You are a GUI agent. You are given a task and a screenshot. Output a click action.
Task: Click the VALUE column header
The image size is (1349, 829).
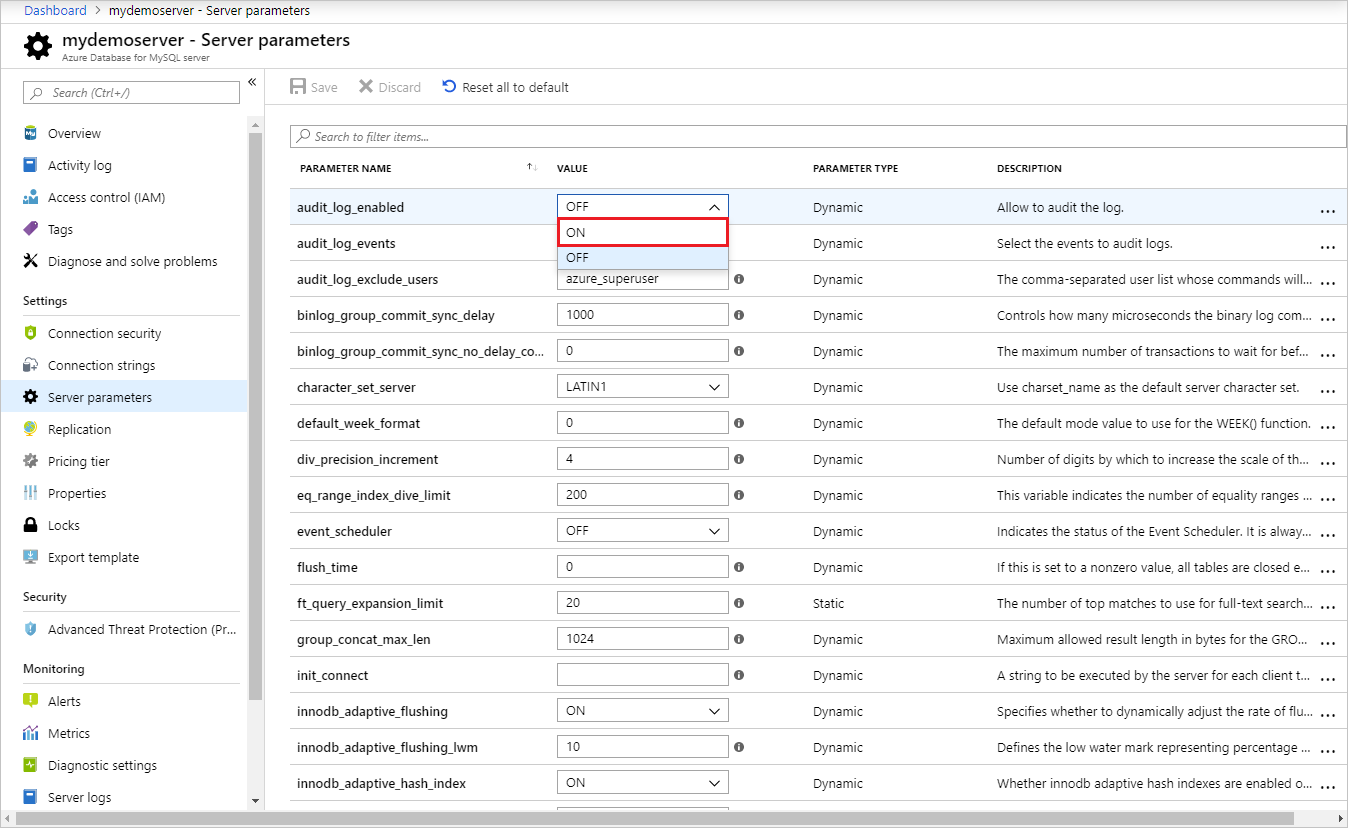572,168
